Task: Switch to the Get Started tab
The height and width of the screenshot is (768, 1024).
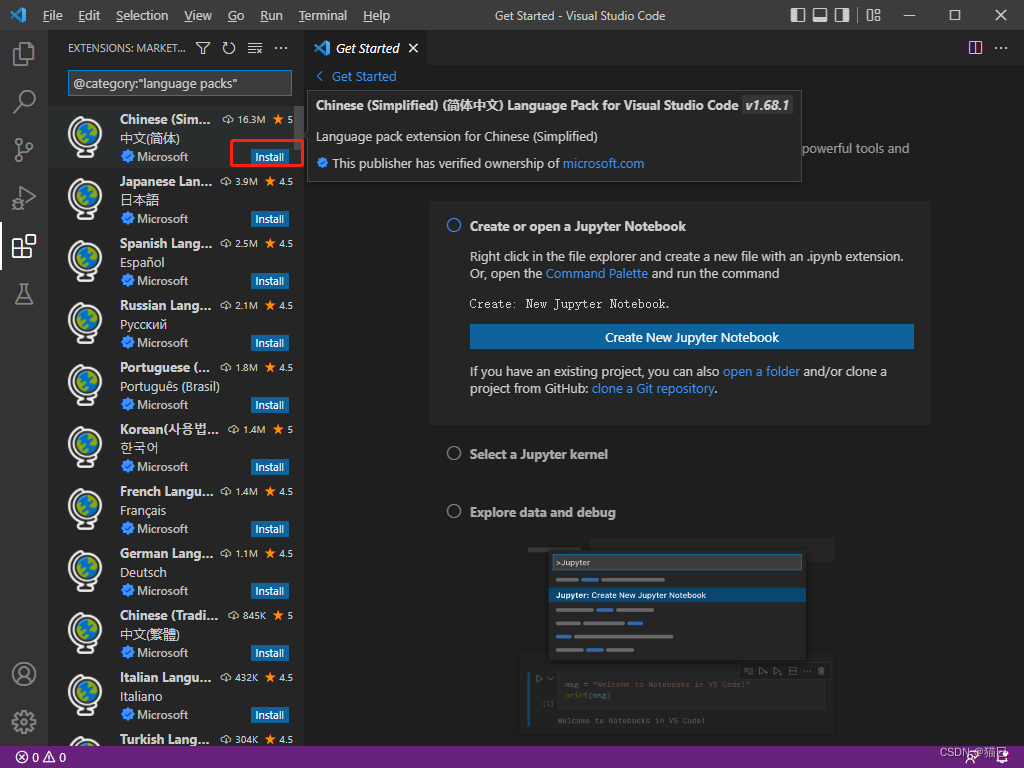Action: click(x=367, y=48)
